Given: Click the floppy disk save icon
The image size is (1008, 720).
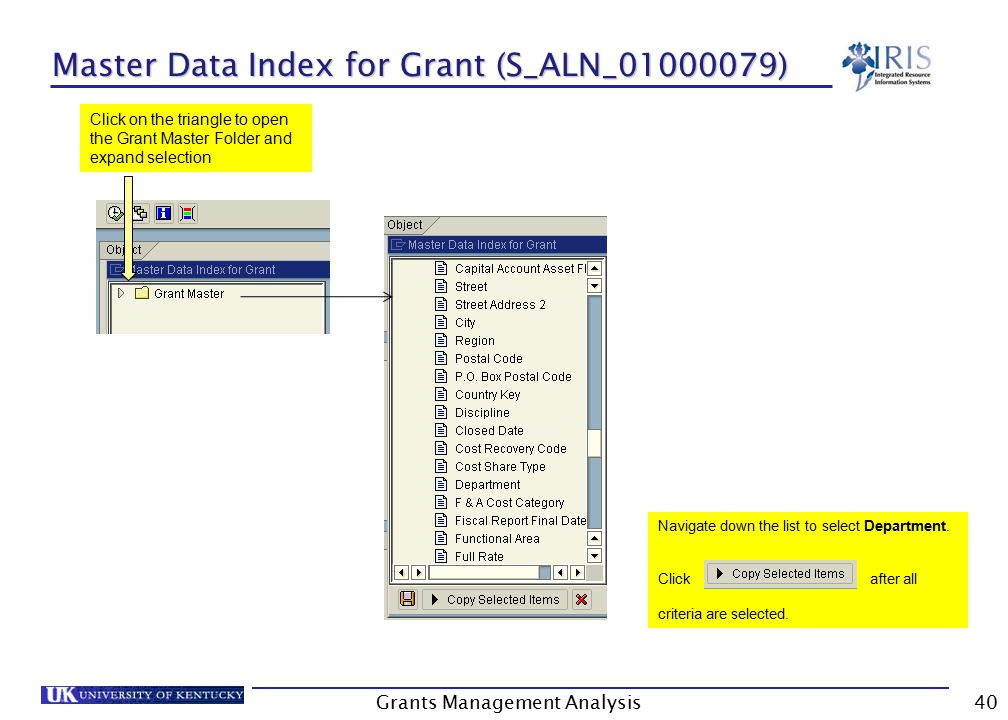Looking at the screenshot, I should 408,599.
